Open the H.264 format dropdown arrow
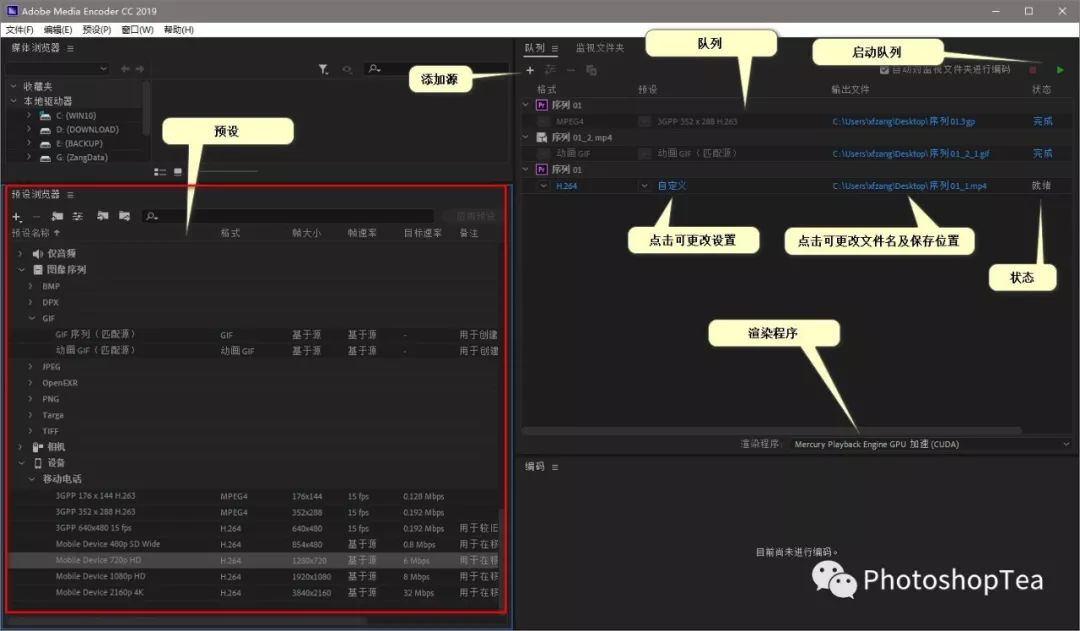This screenshot has width=1080, height=631. tap(543, 186)
